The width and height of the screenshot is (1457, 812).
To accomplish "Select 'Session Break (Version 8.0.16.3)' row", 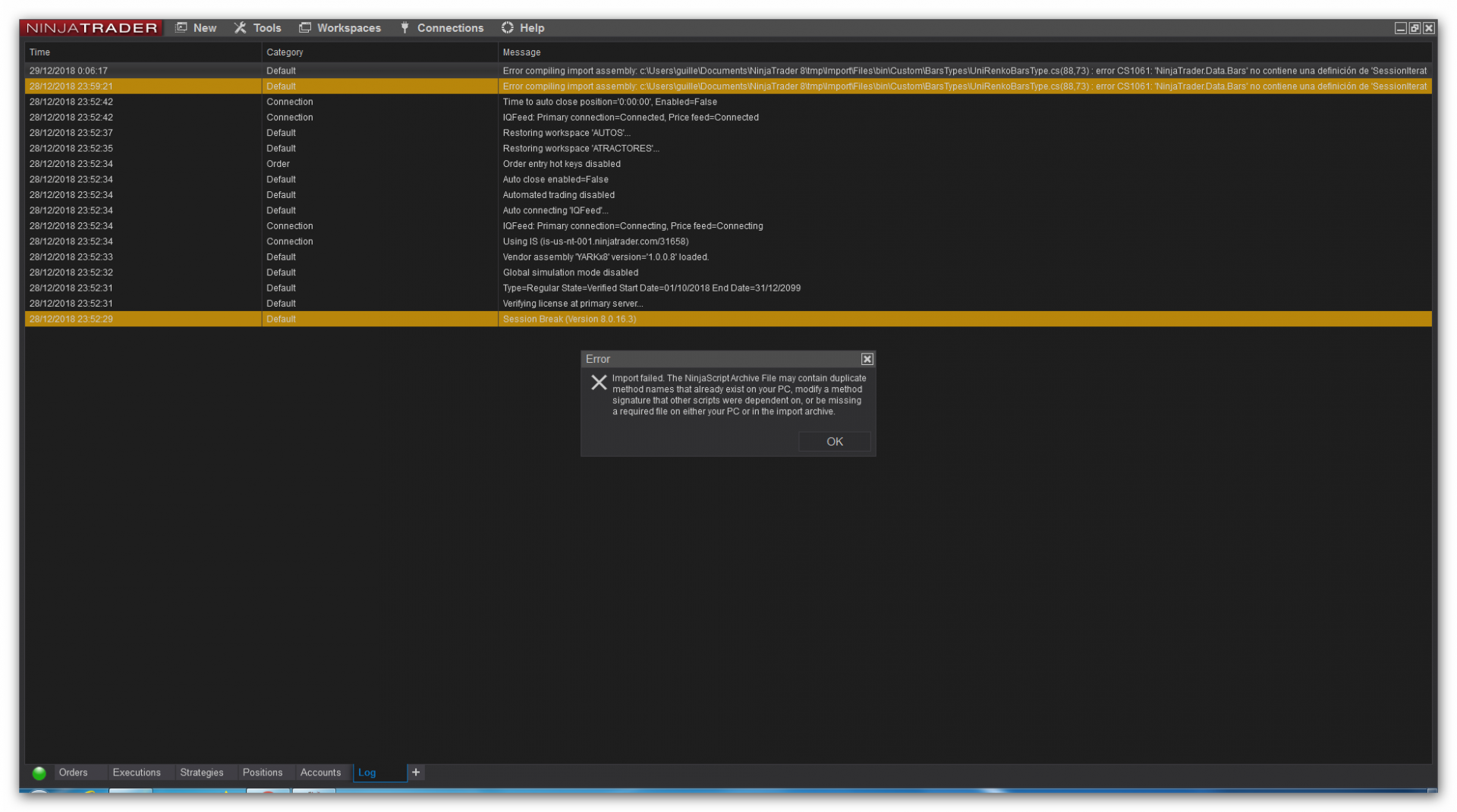I will [728, 319].
